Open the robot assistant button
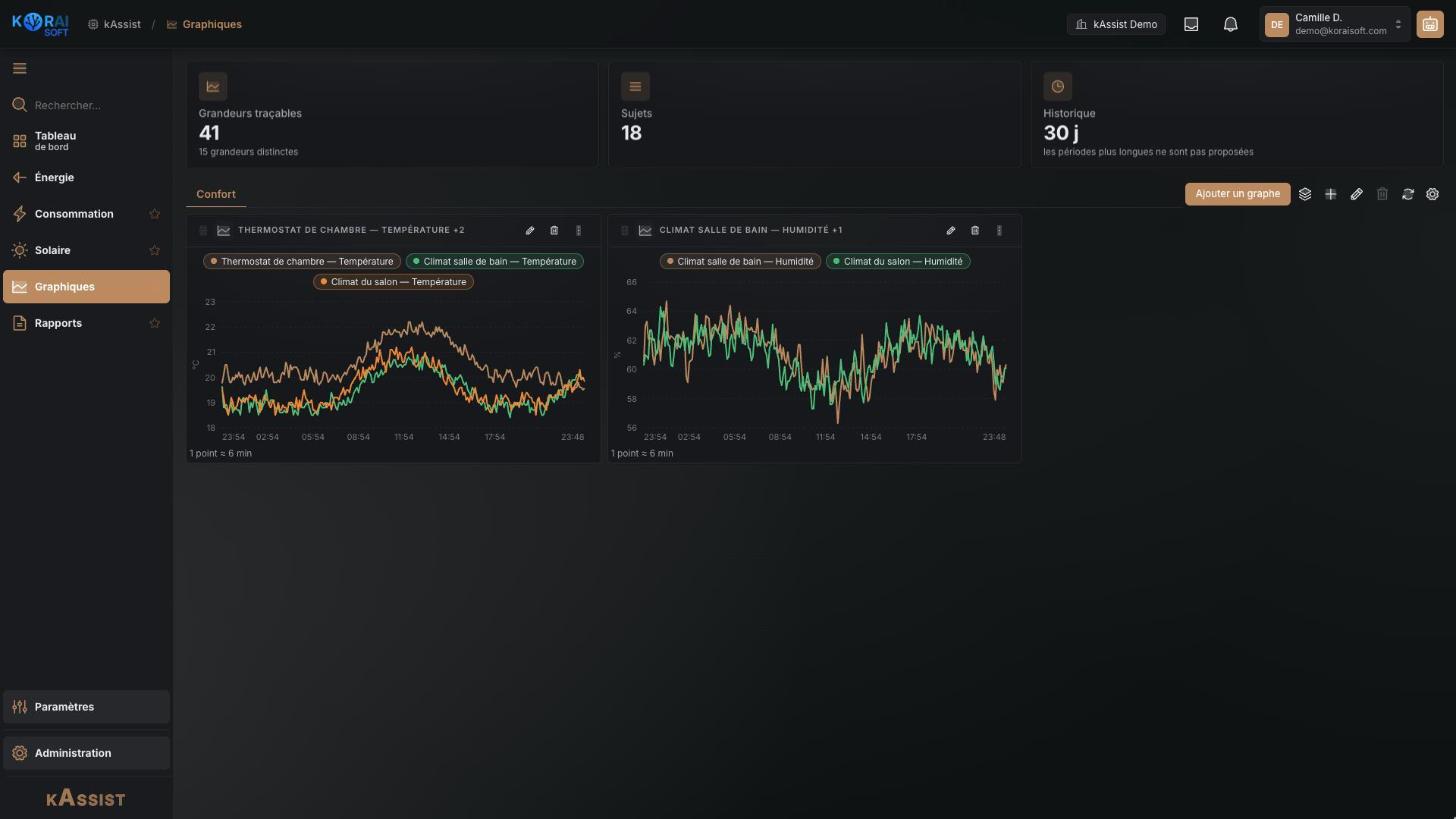This screenshot has height=819, width=1456. tap(1430, 24)
